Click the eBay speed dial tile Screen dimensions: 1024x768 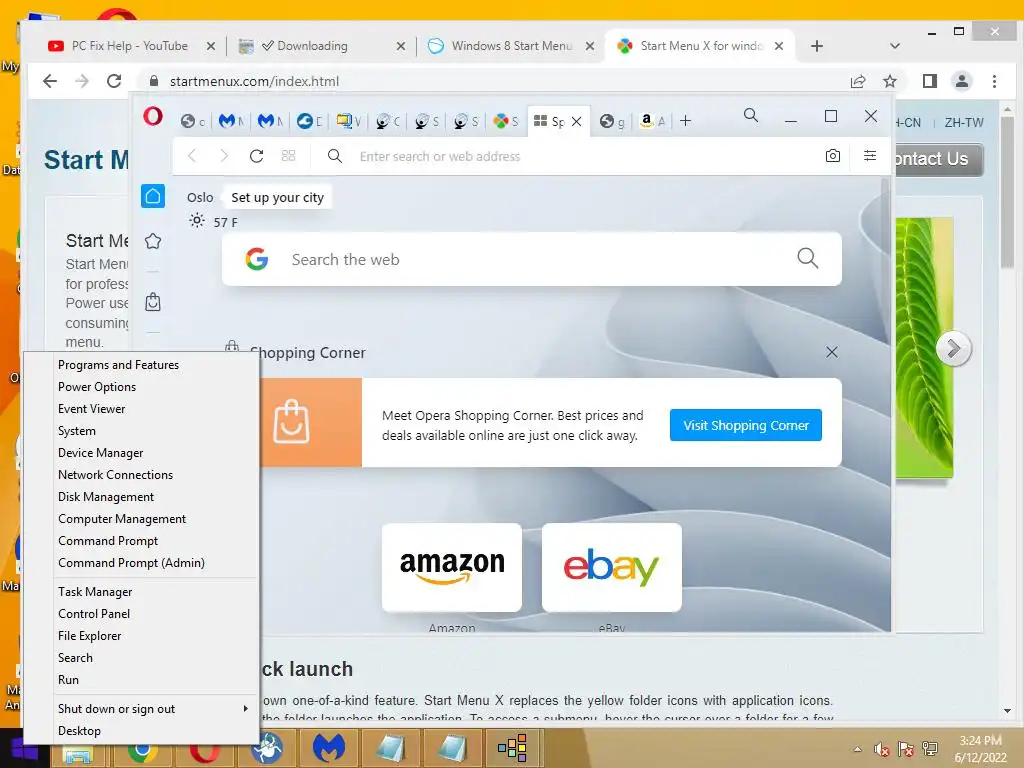612,568
